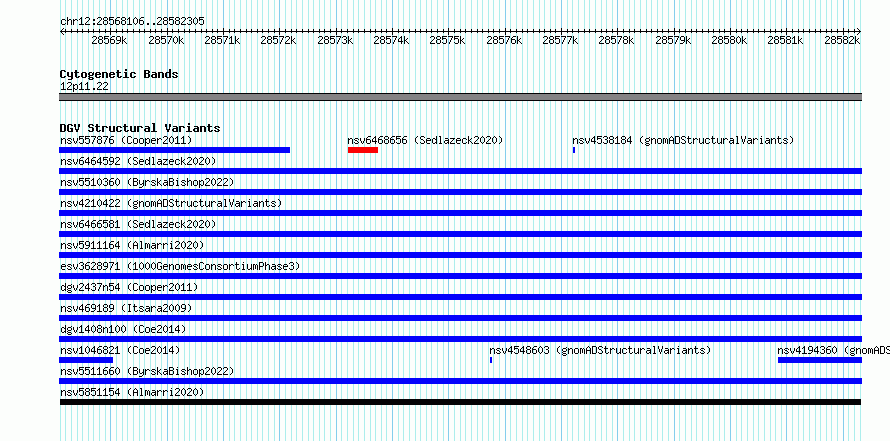The width and height of the screenshot is (890, 441).
Task: Click the black bar under nsv5851154
Action: click(460, 402)
